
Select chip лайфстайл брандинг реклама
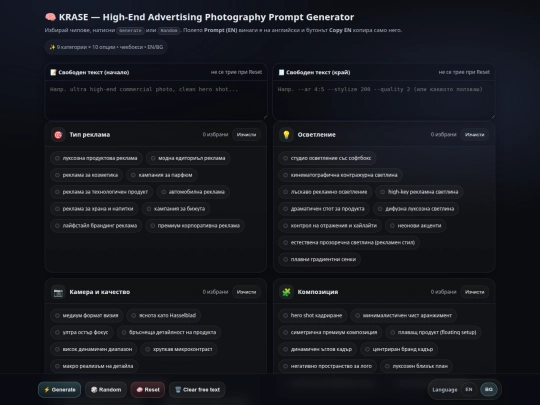[x=96, y=226]
